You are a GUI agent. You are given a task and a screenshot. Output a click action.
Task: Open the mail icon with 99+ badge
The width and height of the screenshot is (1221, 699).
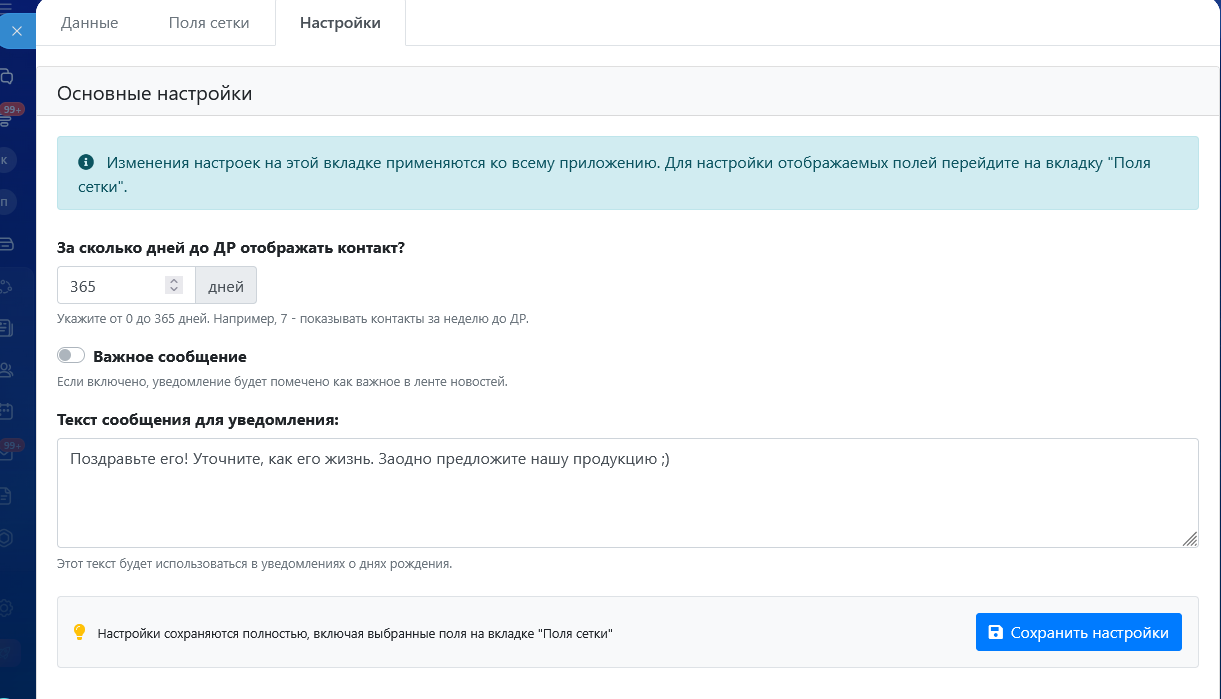(x=7, y=453)
